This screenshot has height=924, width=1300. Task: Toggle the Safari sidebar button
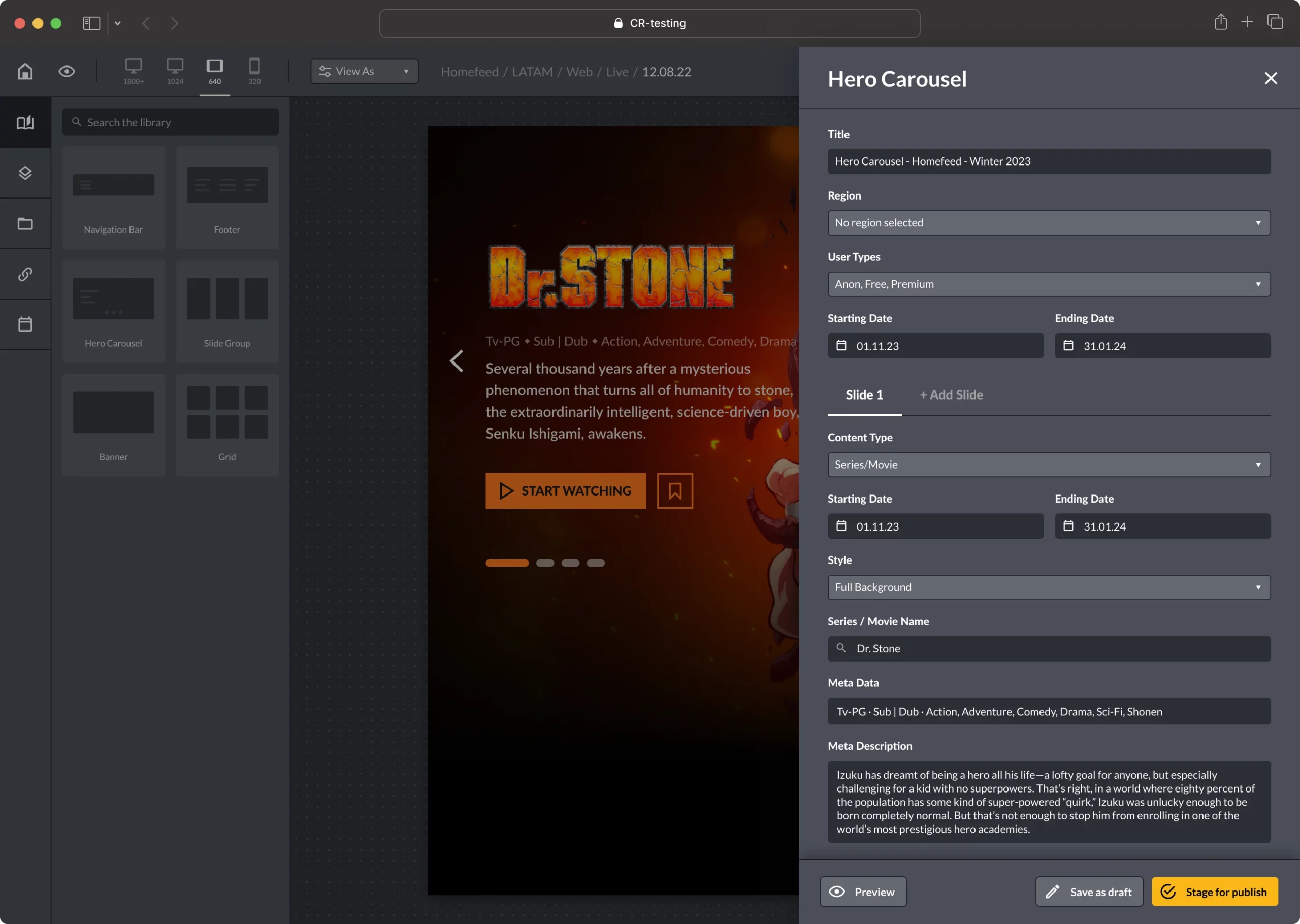[x=91, y=23]
